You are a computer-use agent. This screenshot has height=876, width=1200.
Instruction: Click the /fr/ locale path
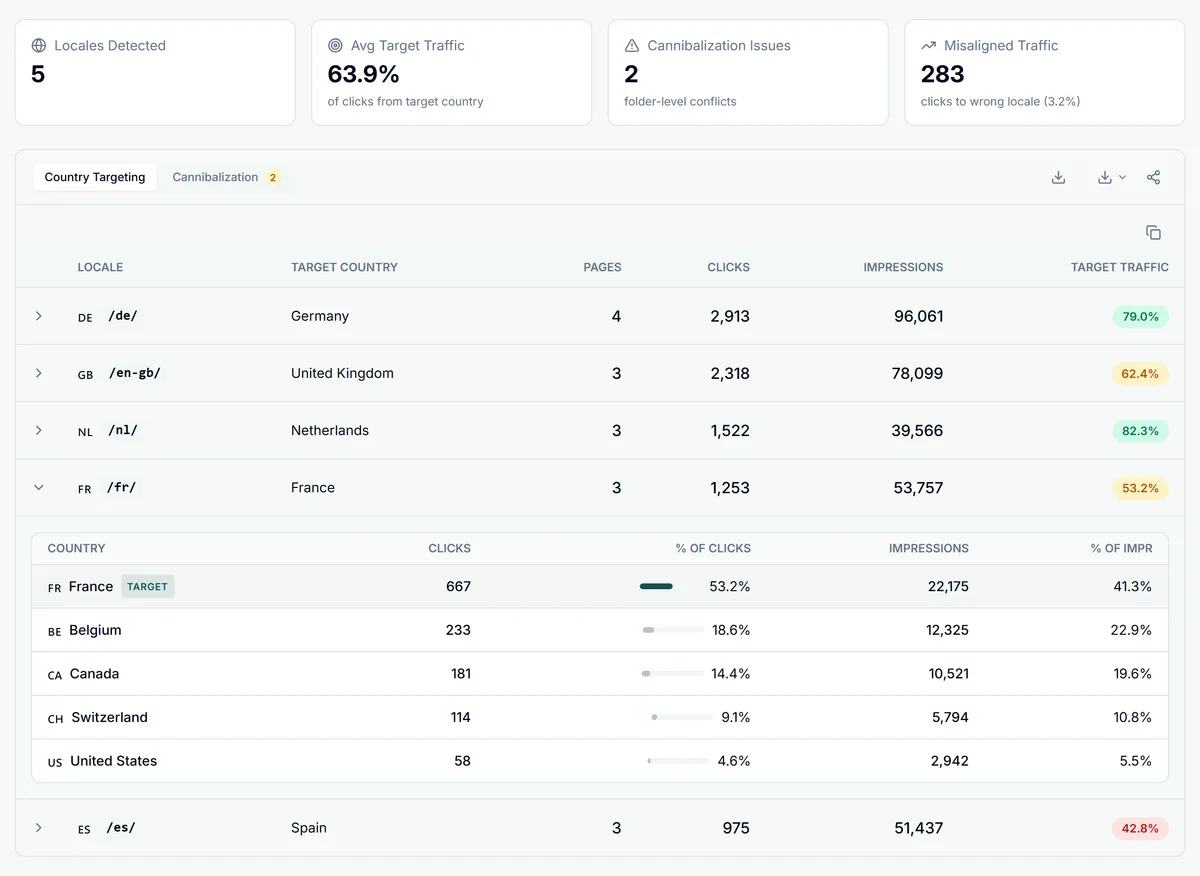click(121, 488)
